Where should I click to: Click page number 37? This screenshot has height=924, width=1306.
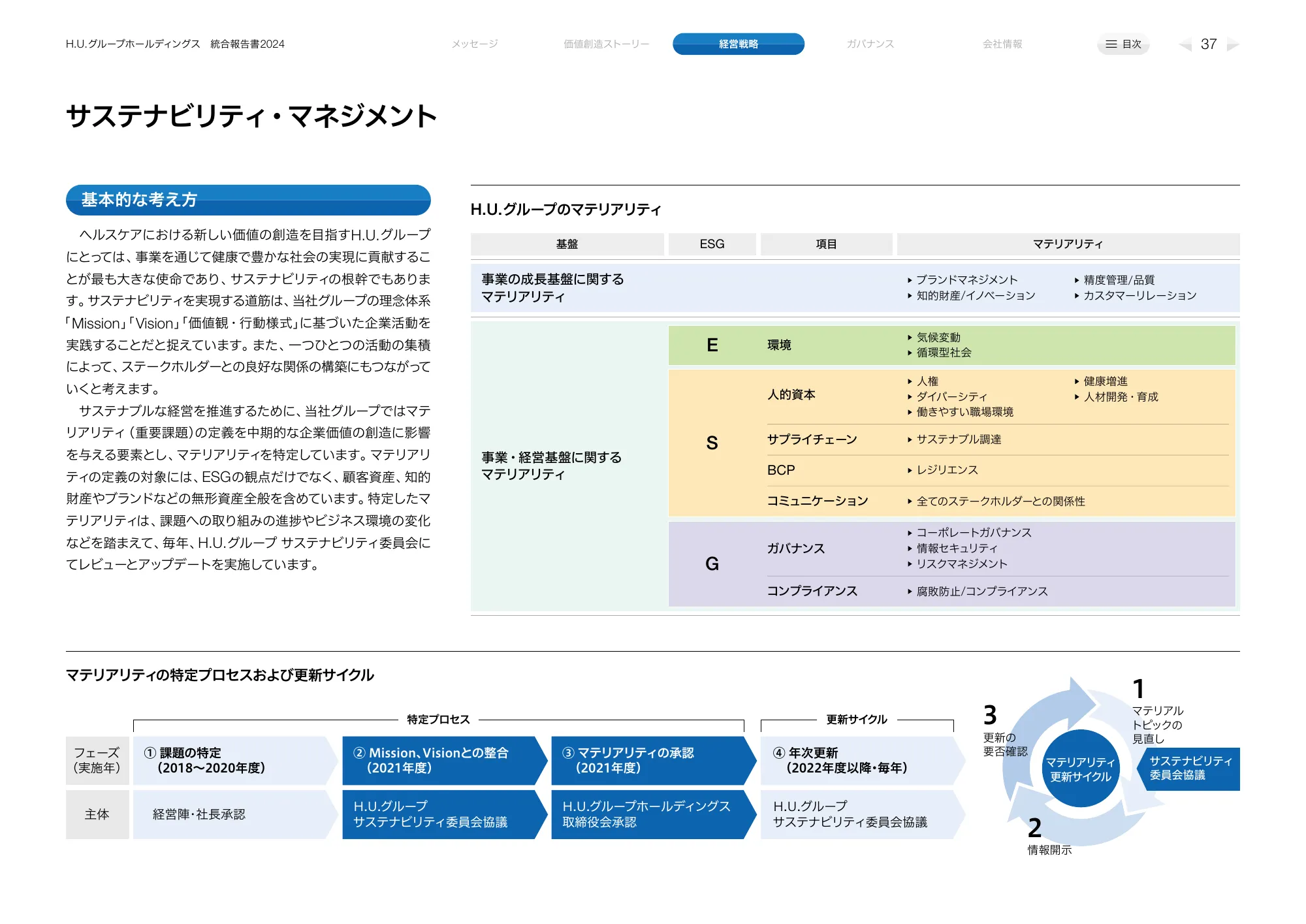pyautogui.click(x=1209, y=44)
